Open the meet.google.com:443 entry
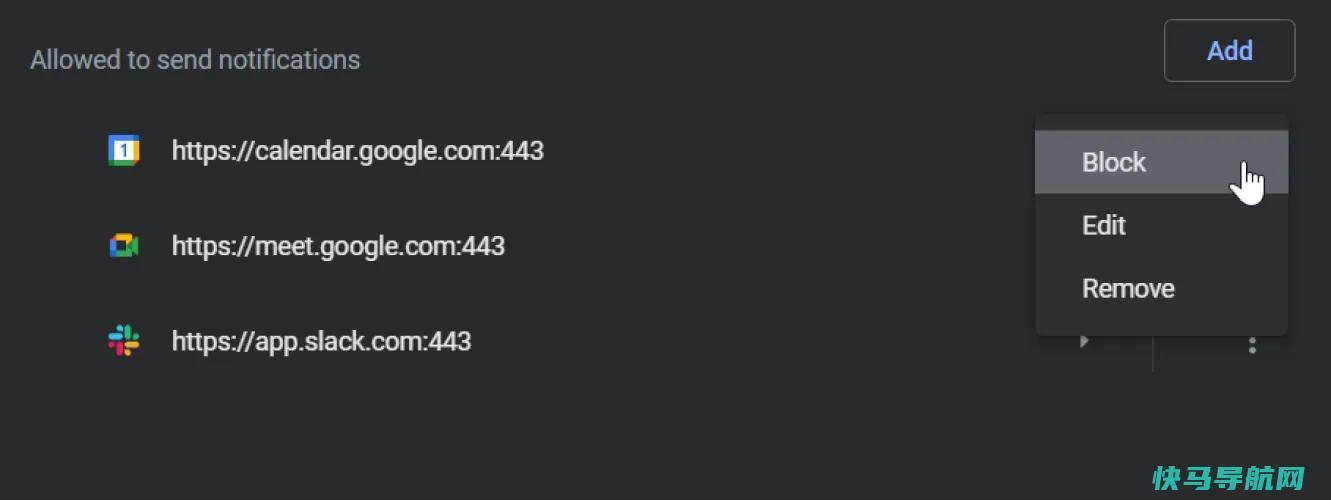This screenshot has height=500, width=1331. pos(338,246)
